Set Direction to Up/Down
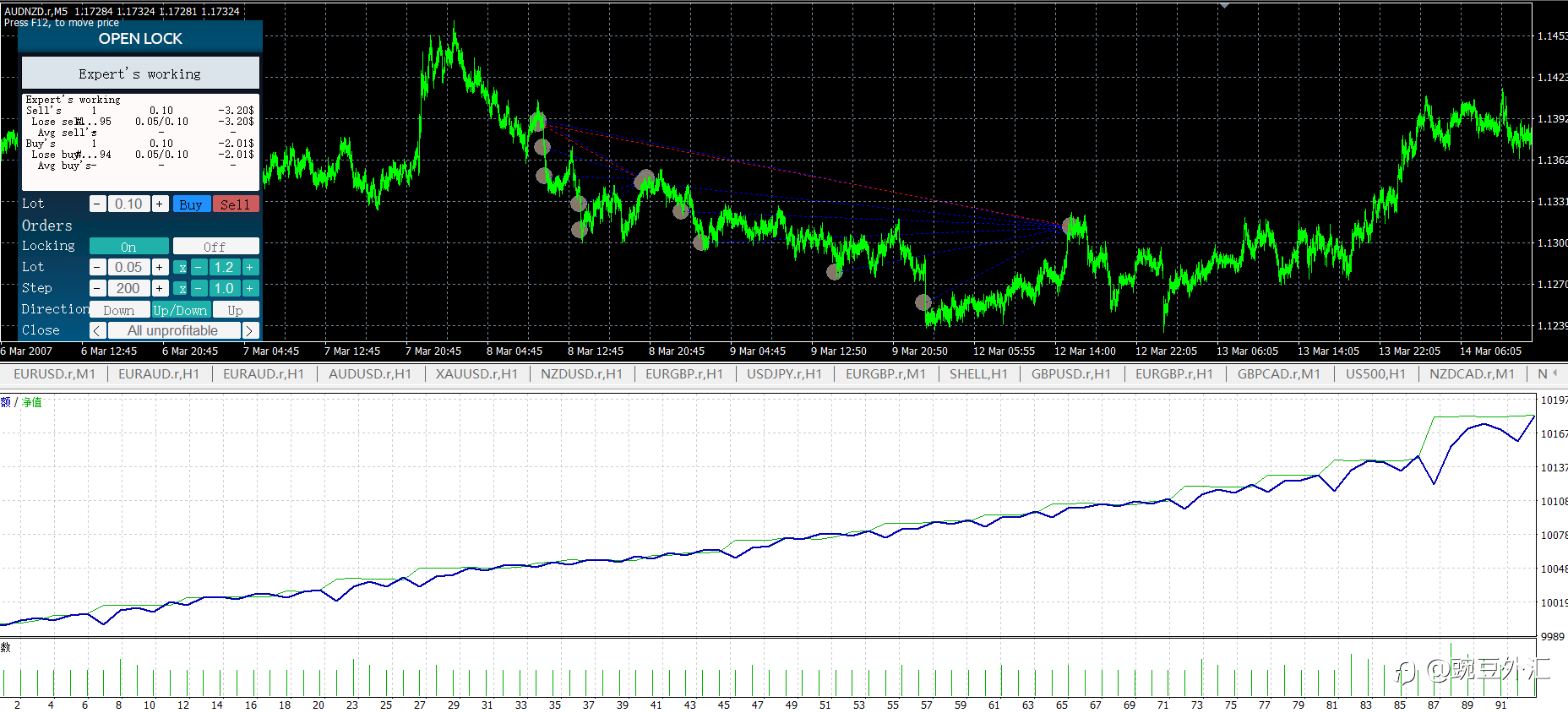 [x=180, y=310]
